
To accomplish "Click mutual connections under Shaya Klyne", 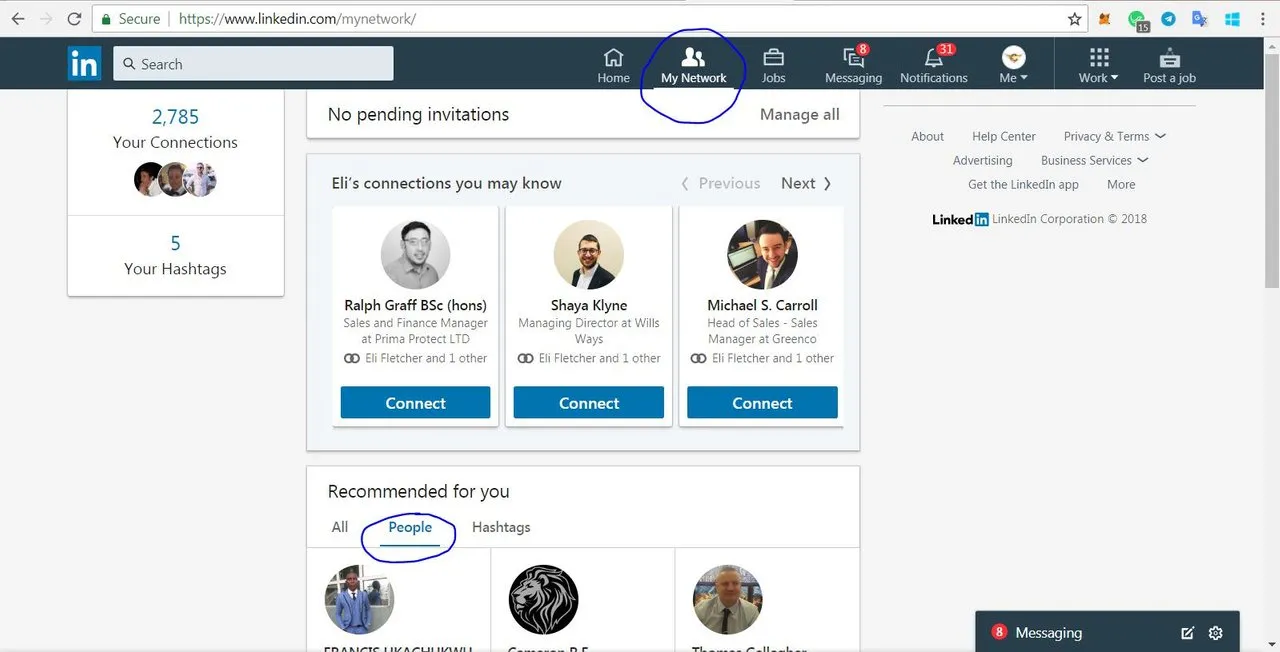I will (588, 358).
